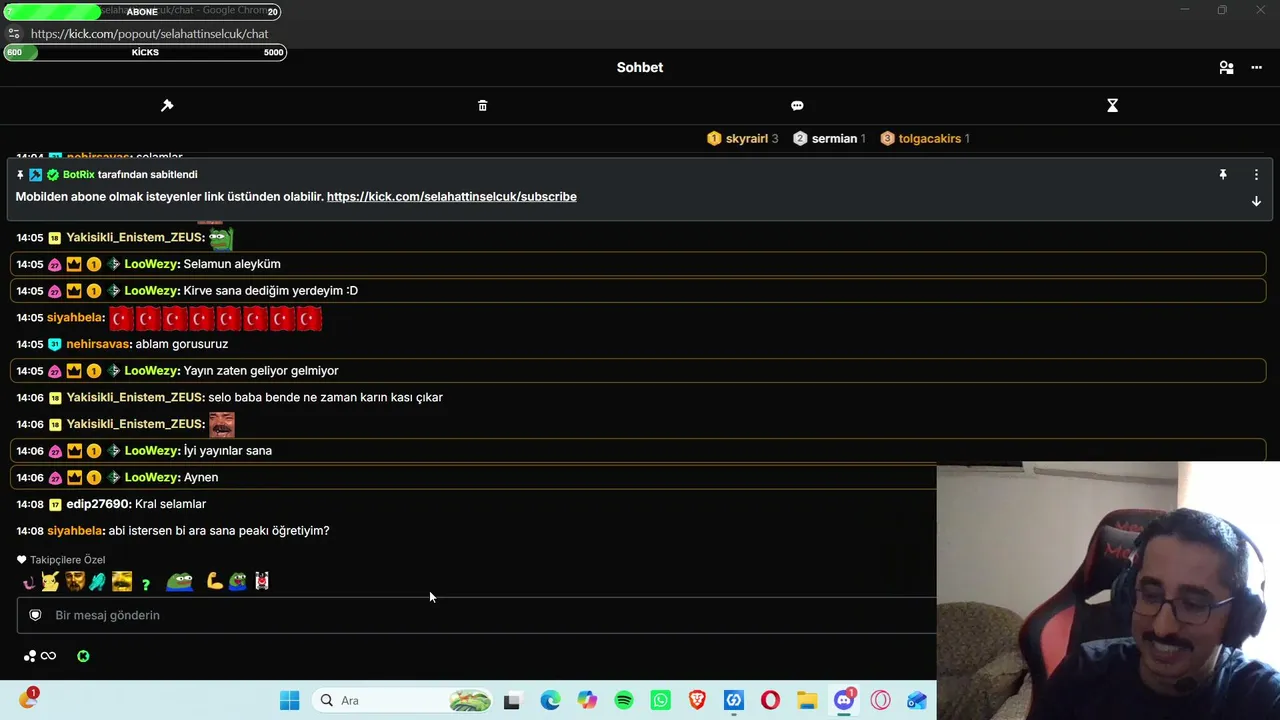Open the moderation hammer tool
Screen dimensions: 1280x720
point(167,106)
